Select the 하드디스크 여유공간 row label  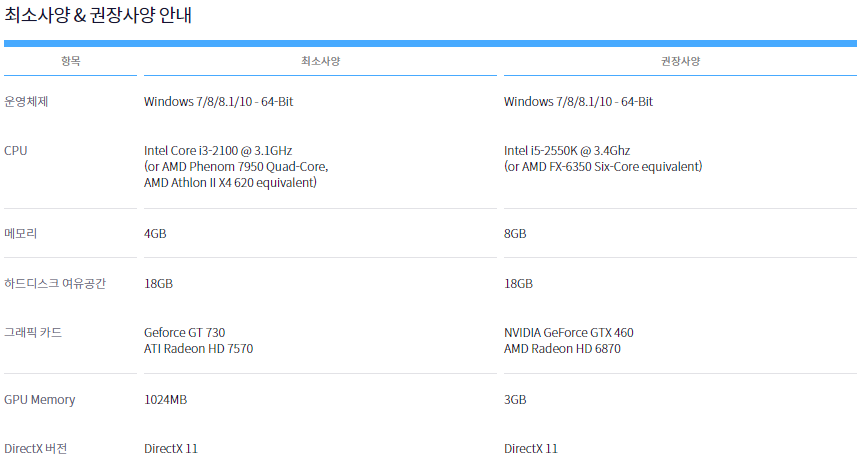(55, 284)
